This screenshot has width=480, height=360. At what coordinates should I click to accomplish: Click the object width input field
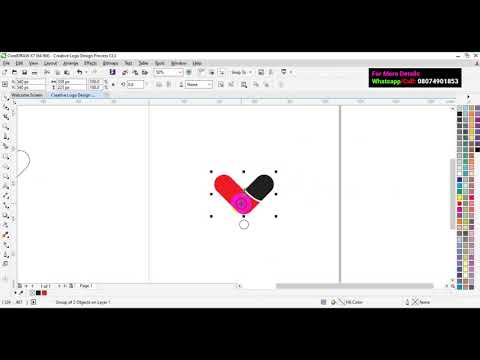(71, 82)
